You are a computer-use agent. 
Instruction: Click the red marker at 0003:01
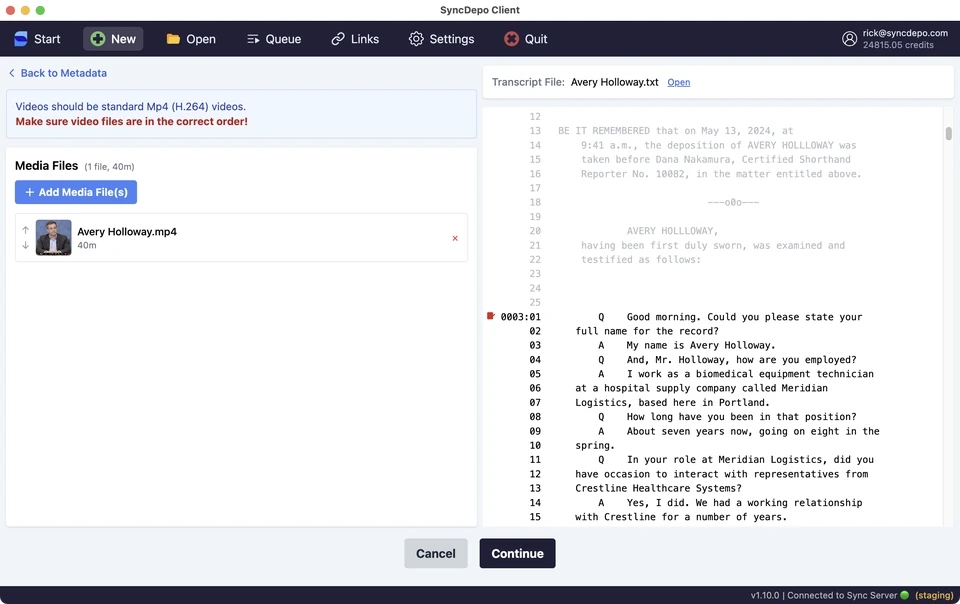pos(490,316)
